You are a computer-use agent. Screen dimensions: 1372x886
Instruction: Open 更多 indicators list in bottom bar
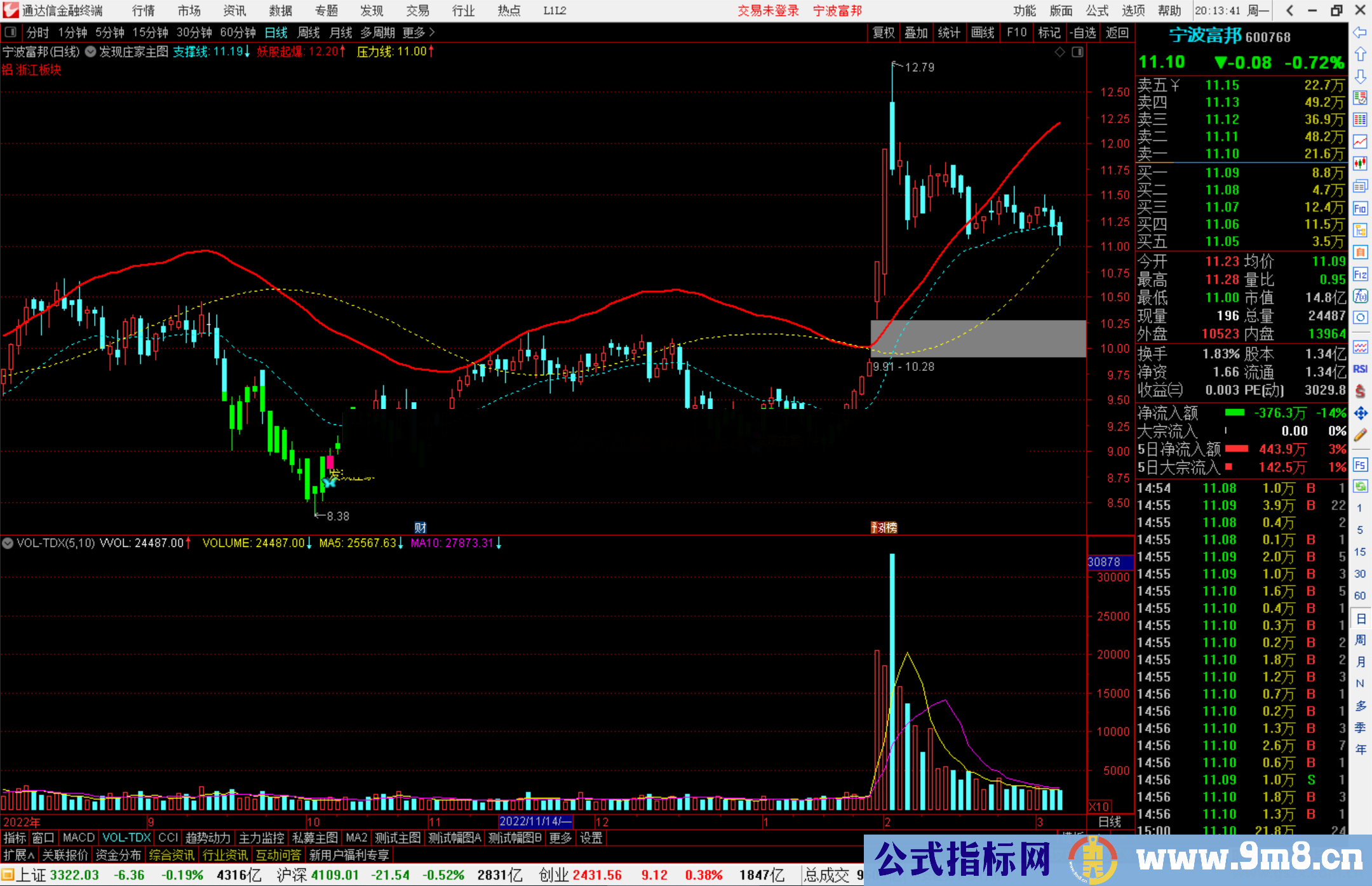point(560,838)
